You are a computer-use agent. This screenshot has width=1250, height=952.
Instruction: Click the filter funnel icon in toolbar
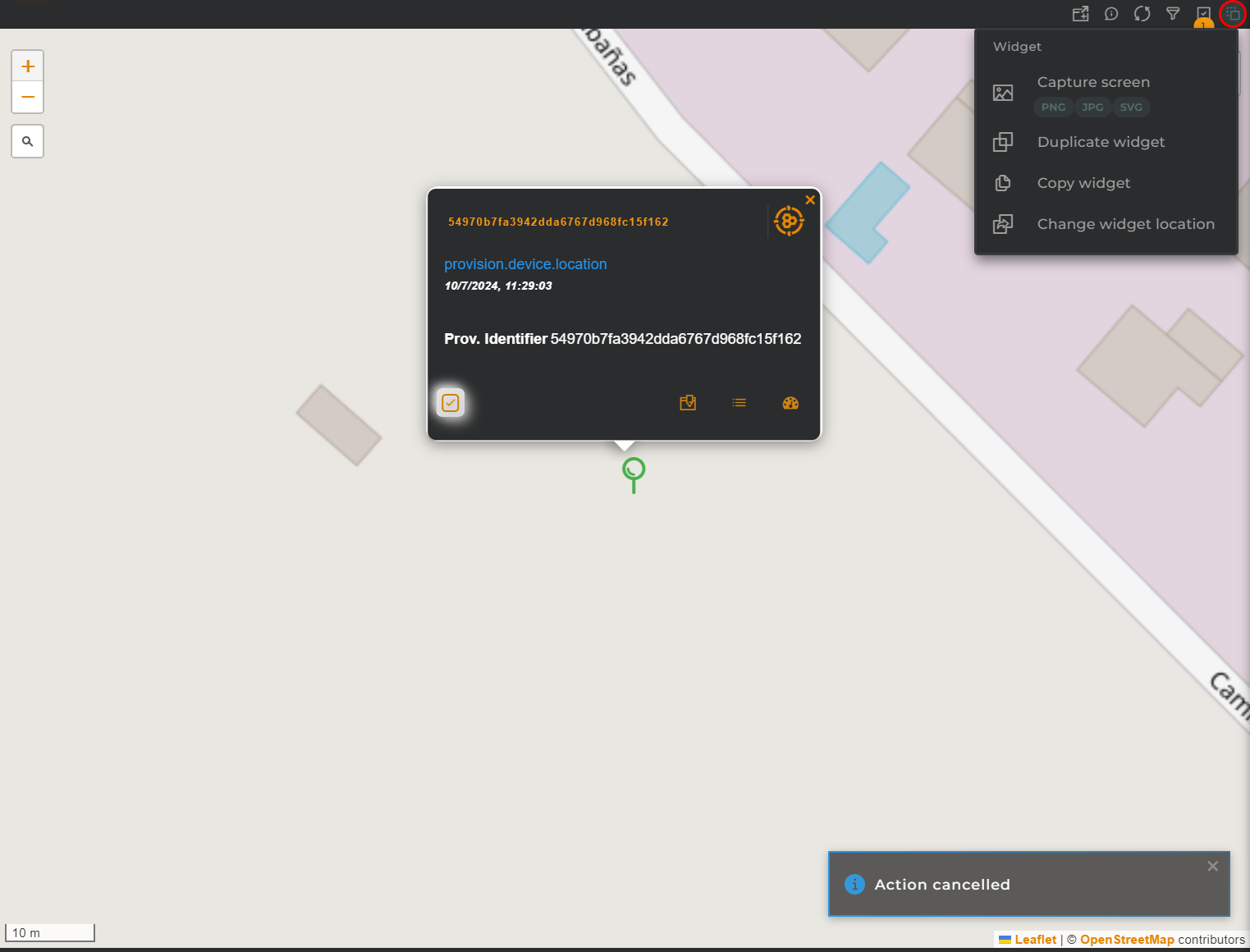click(1173, 14)
